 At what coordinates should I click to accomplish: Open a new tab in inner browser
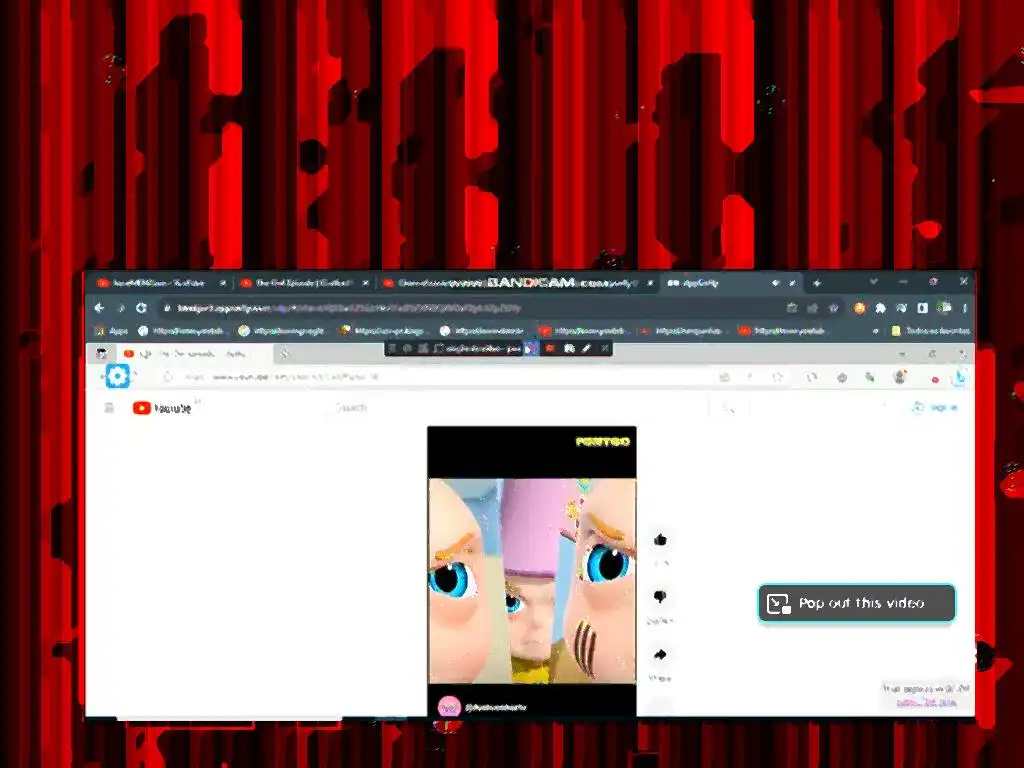click(x=284, y=354)
